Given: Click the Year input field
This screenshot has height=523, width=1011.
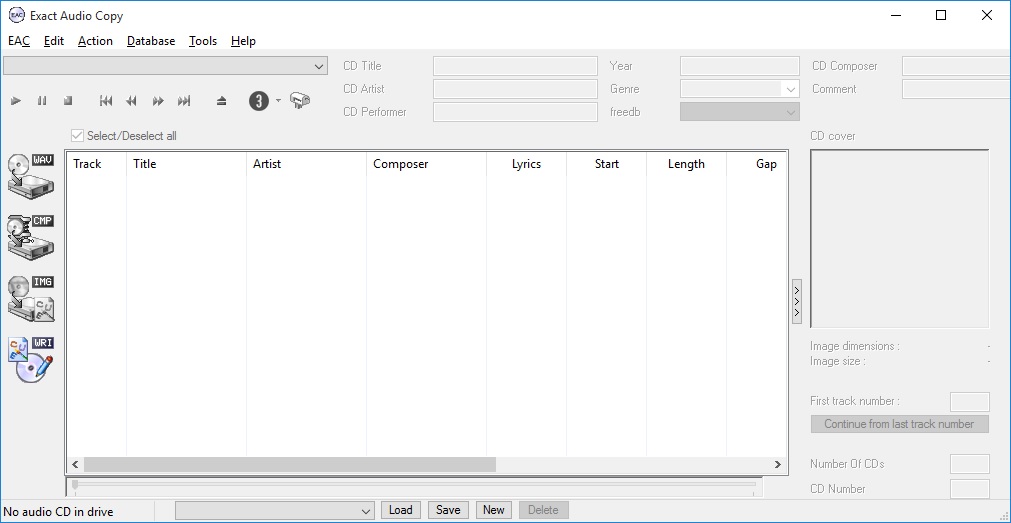Looking at the screenshot, I should click(x=740, y=66).
